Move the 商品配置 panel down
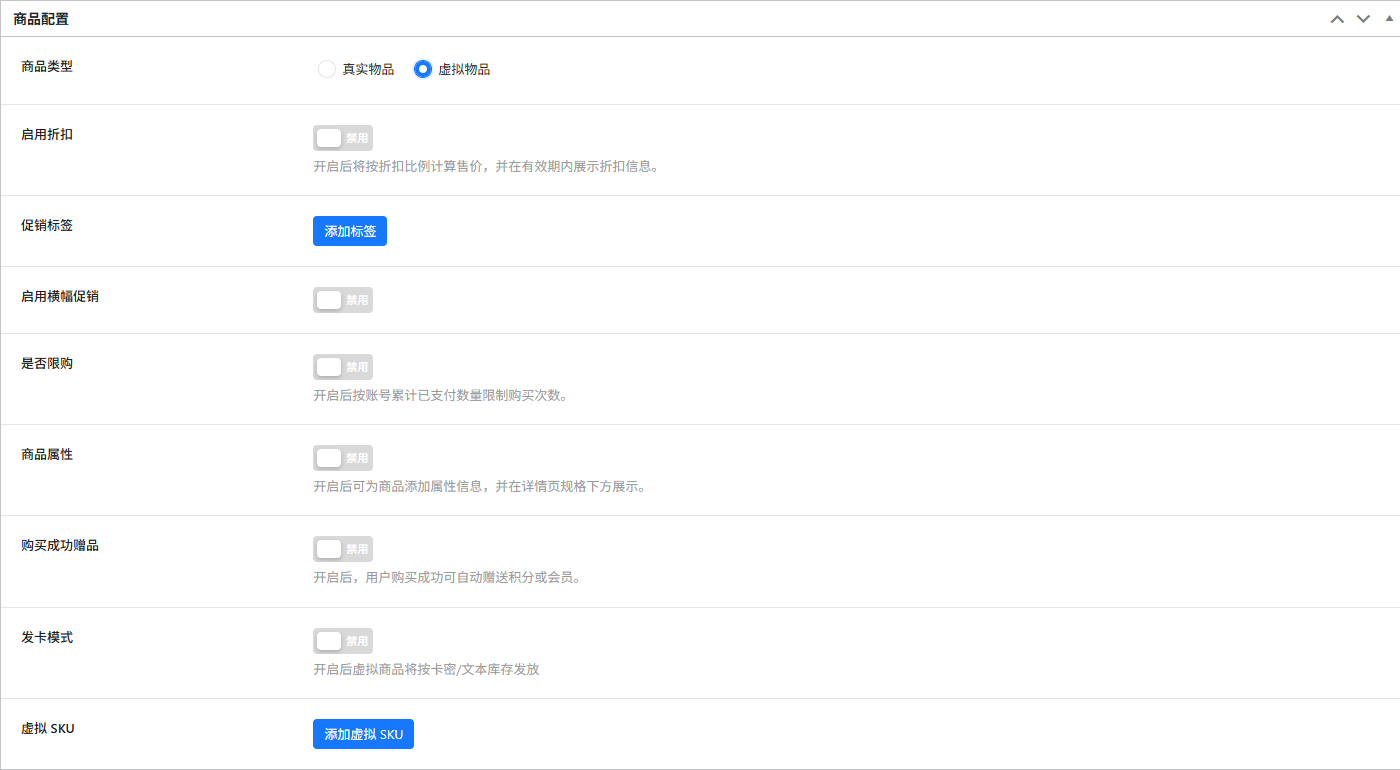The width and height of the screenshot is (1400, 770). [1363, 19]
